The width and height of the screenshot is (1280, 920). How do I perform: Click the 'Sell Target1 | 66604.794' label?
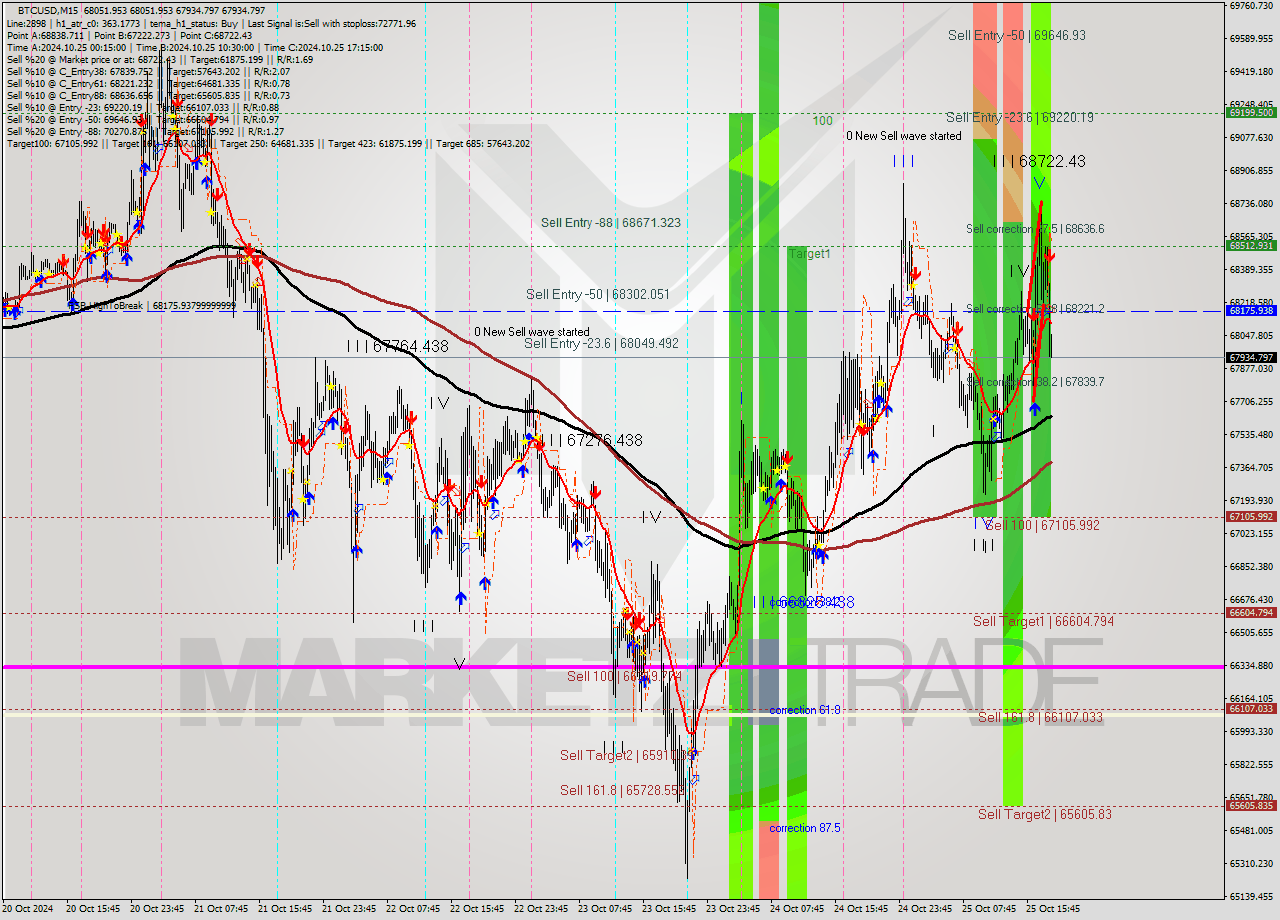[x=1044, y=621]
